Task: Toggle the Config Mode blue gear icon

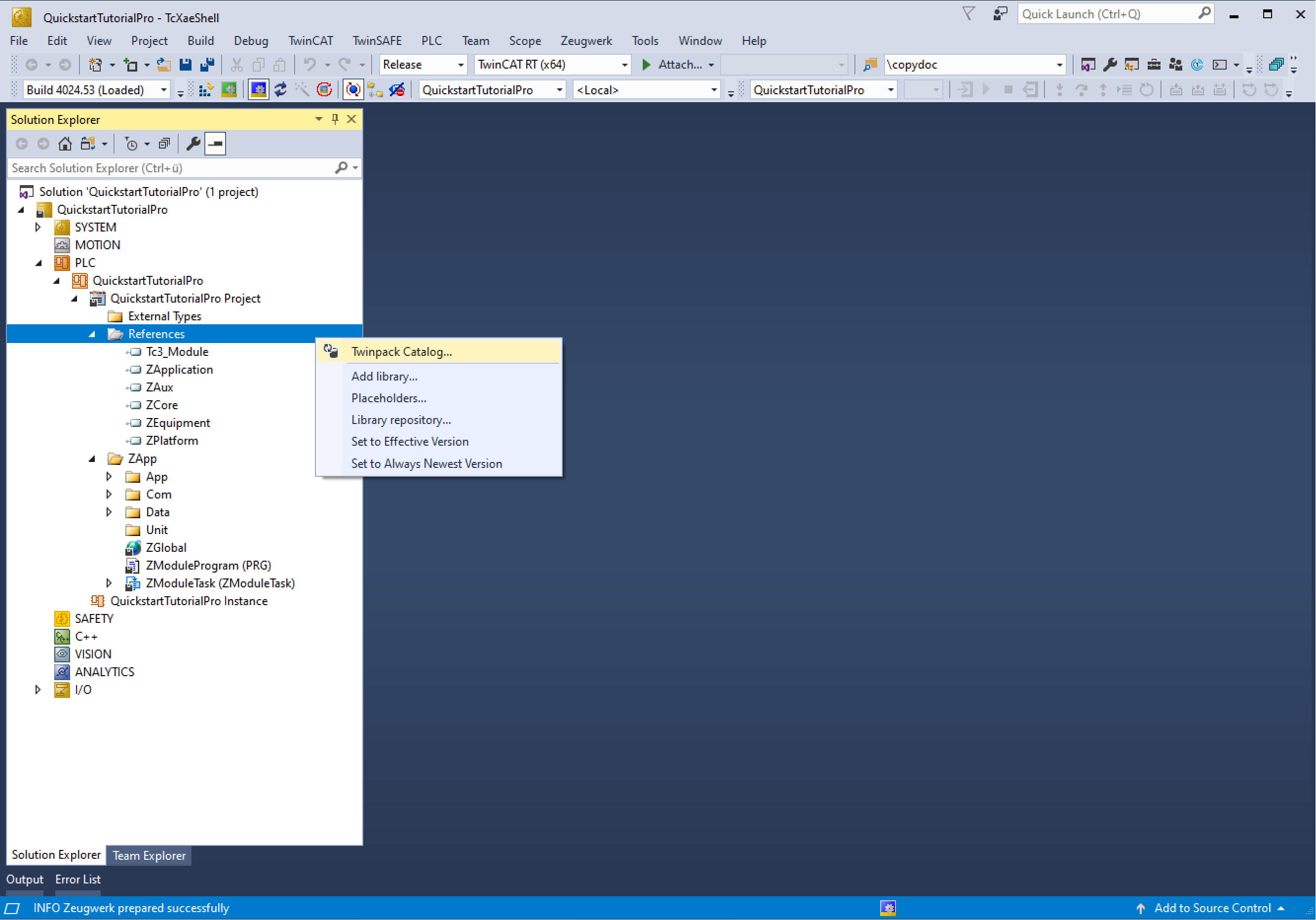Action: (x=259, y=90)
